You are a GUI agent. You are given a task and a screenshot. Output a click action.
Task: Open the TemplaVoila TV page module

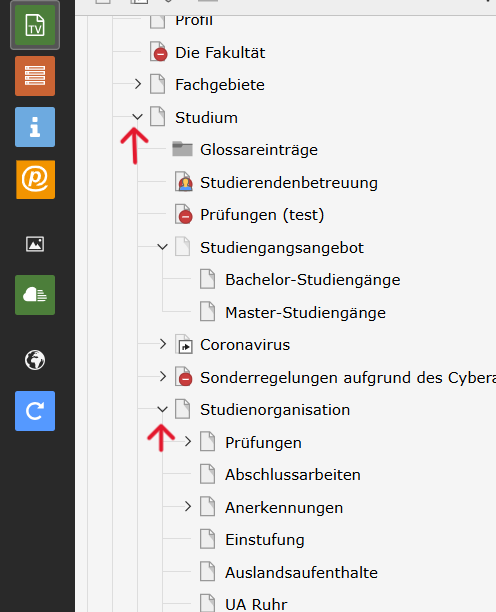pos(35,25)
